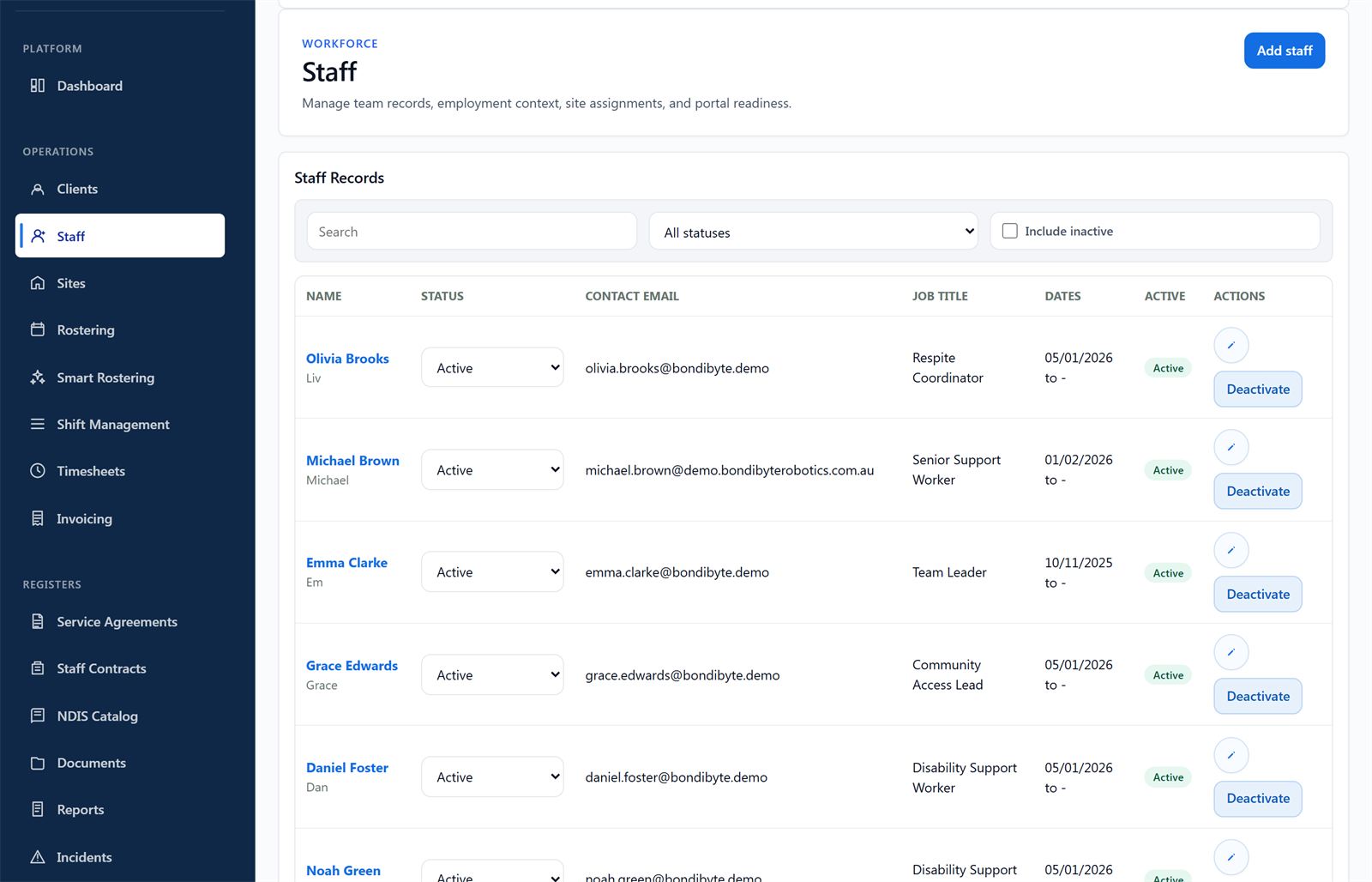Open status dropdown for Daniel Foster
1372x882 pixels.
pyautogui.click(x=492, y=776)
